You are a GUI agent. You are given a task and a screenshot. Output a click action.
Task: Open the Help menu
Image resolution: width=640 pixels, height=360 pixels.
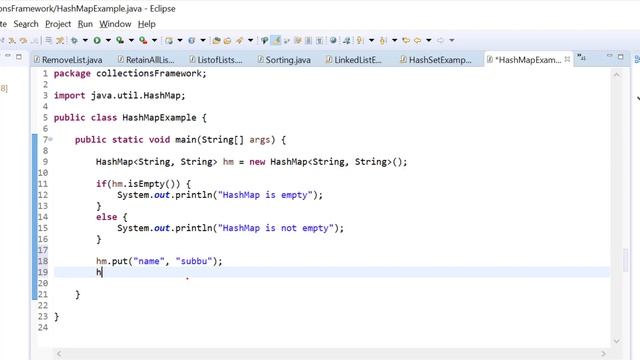point(147,24)
